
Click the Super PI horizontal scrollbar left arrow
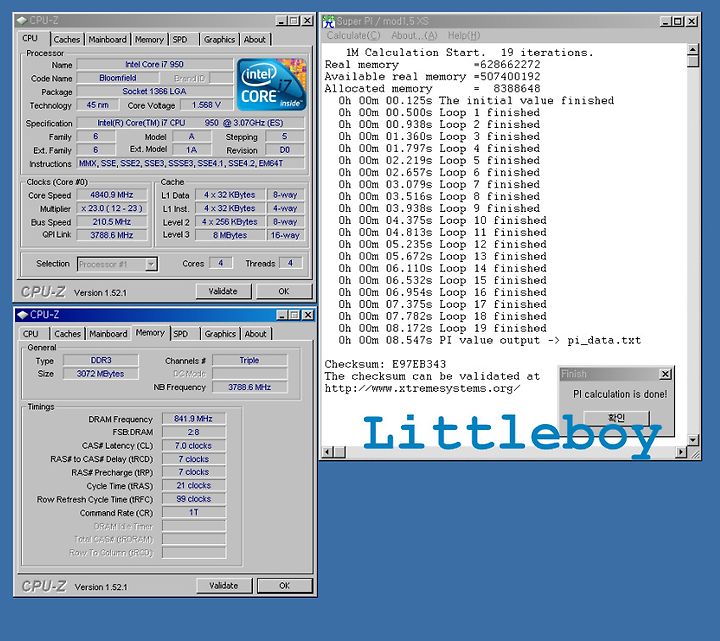coord(328,452)
